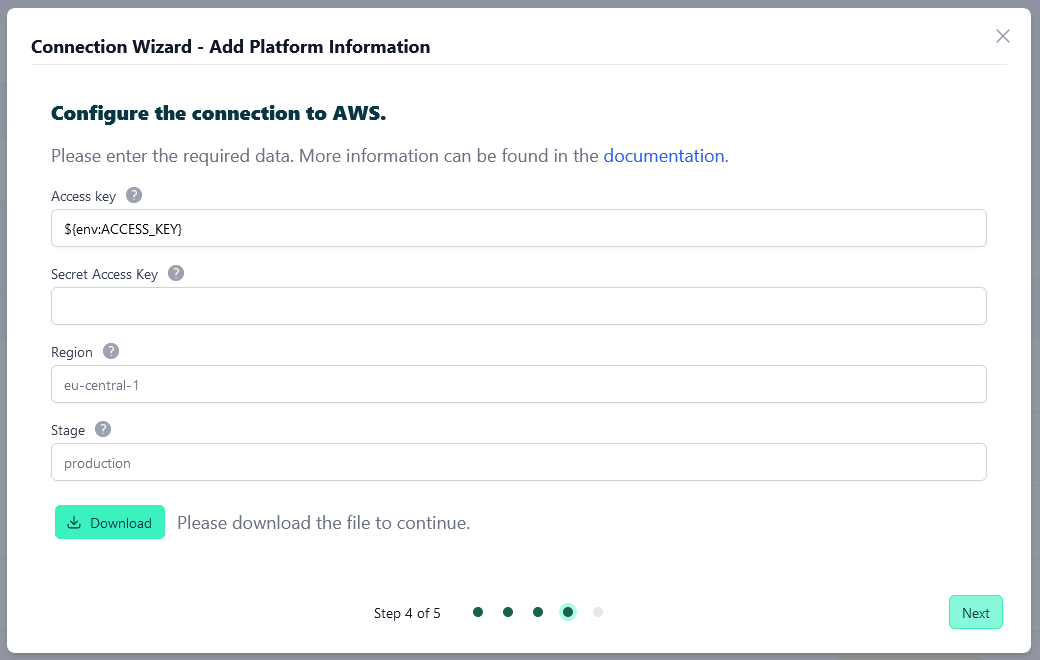Open the Access key help tooltip
Image resolution: width=1040 pixels, height=660 pixels.
134,195
